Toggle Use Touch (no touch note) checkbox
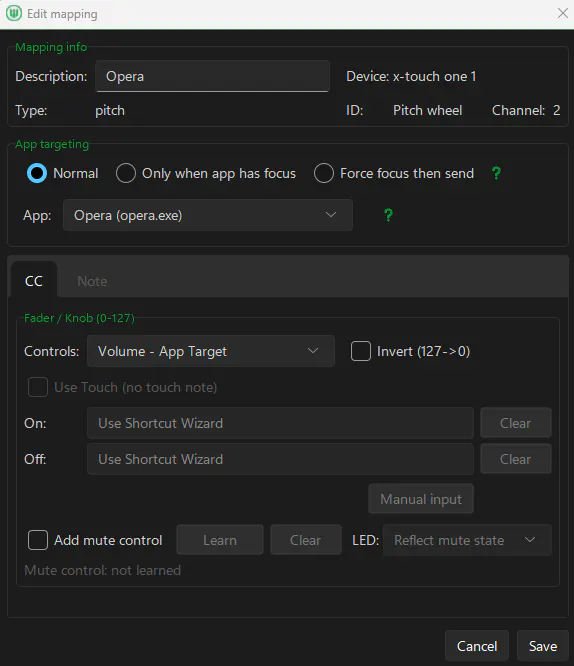 pos(38,387)
